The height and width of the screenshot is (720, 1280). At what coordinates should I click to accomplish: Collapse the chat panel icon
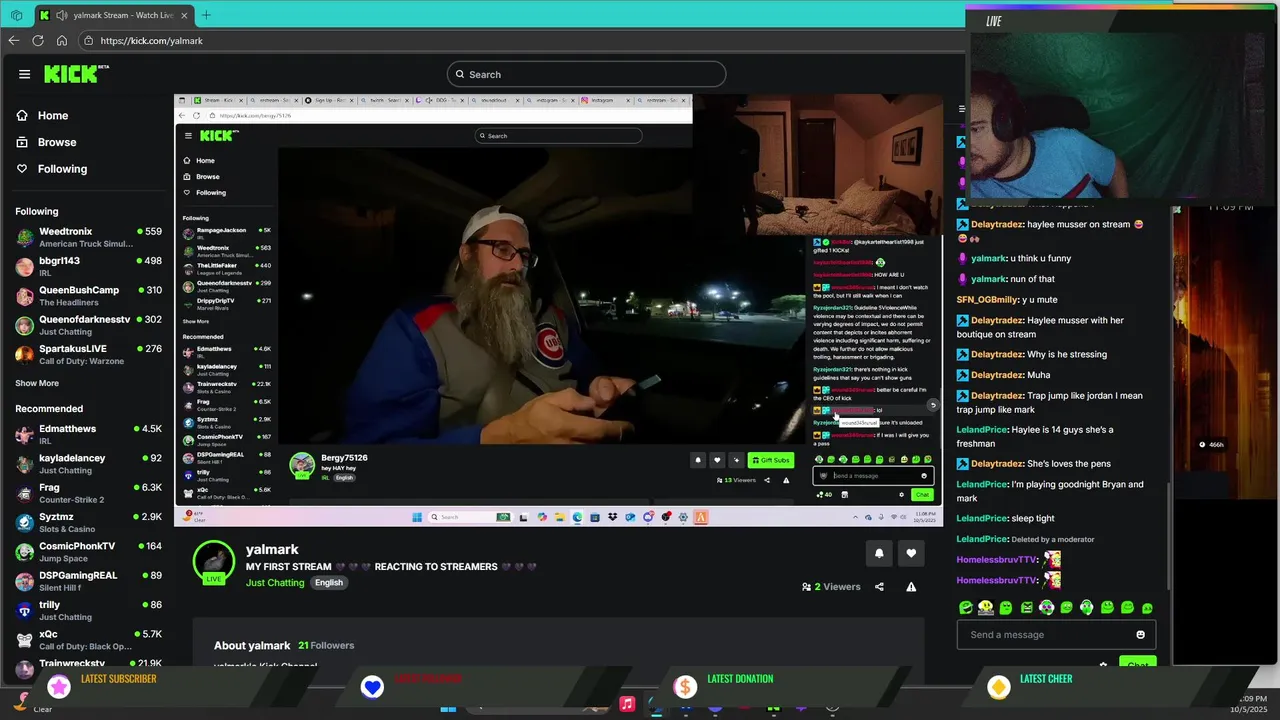(962, 109)
